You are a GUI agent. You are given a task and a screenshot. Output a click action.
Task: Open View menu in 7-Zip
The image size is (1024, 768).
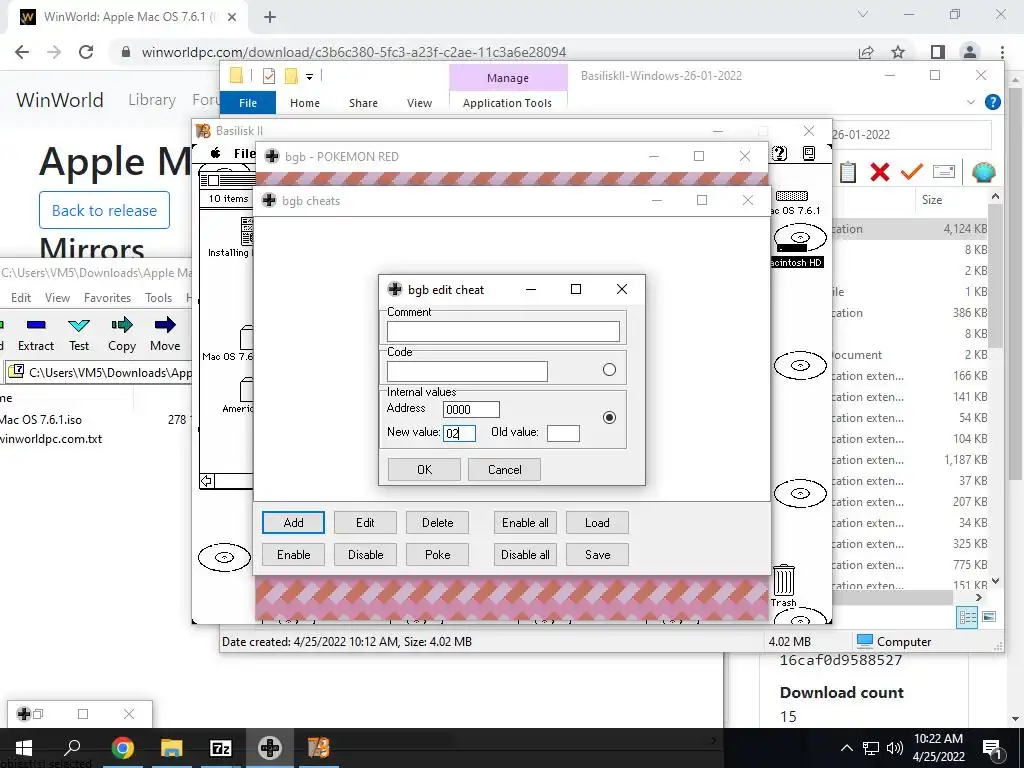[57, 298]
